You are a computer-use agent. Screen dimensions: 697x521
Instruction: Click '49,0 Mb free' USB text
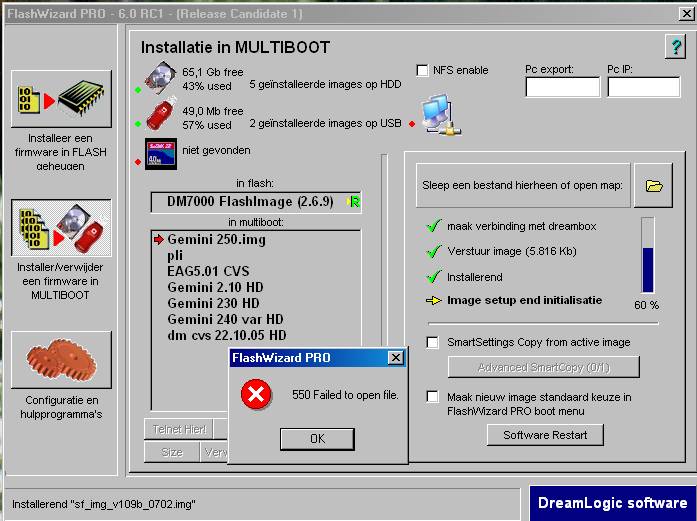coord(213,111)
